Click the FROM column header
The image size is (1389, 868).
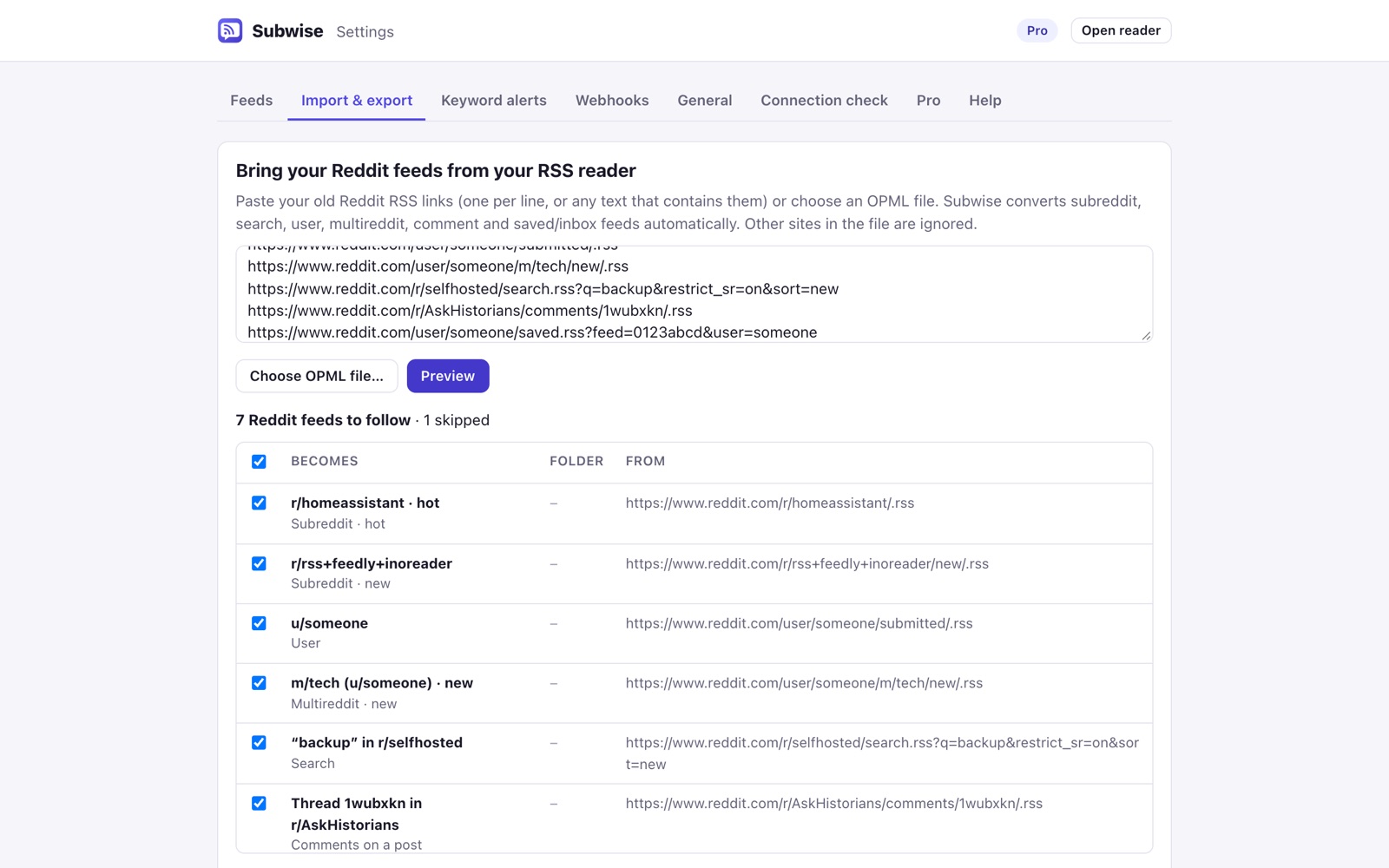(645, 462)
